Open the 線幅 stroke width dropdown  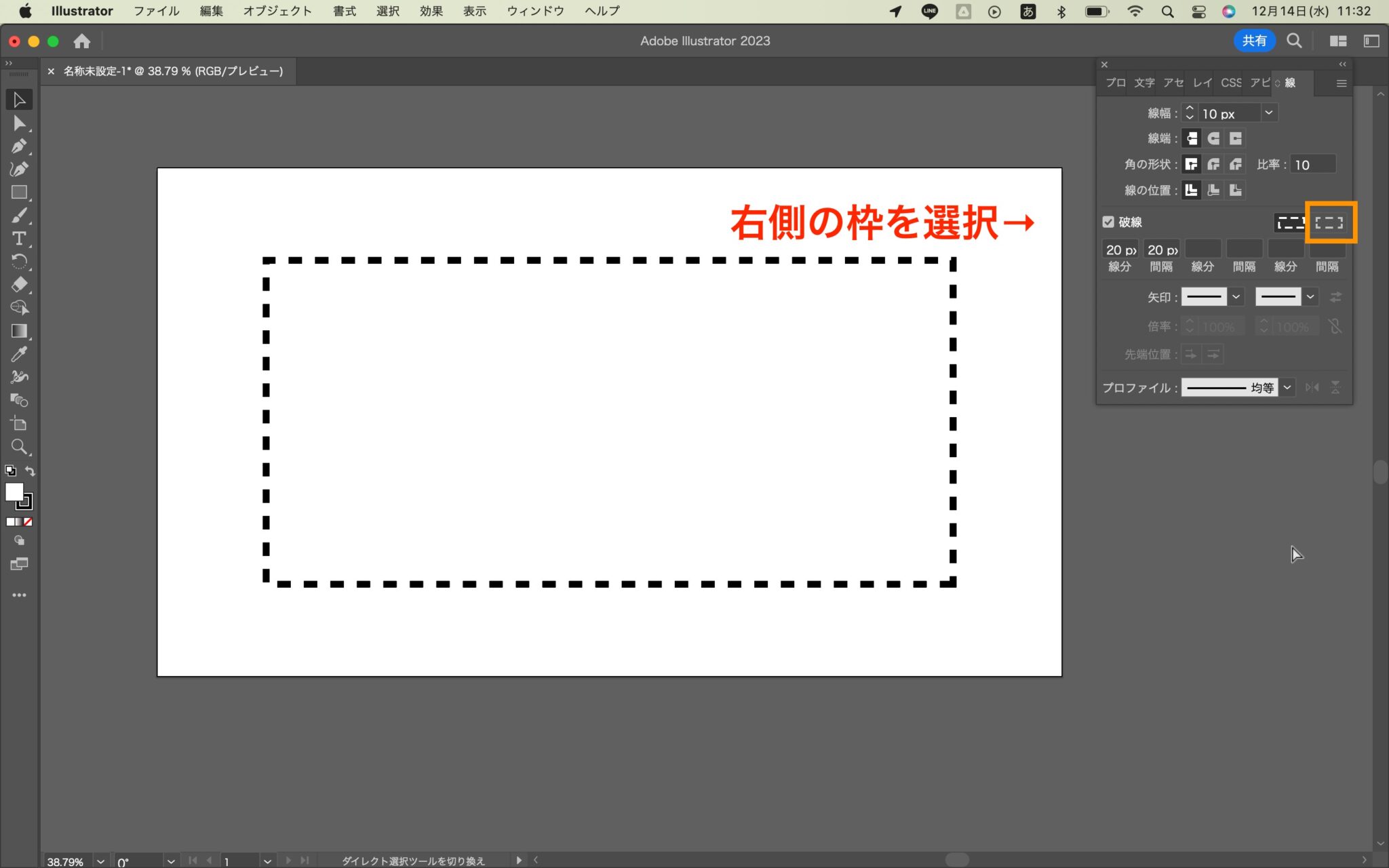coord(1269,113)
